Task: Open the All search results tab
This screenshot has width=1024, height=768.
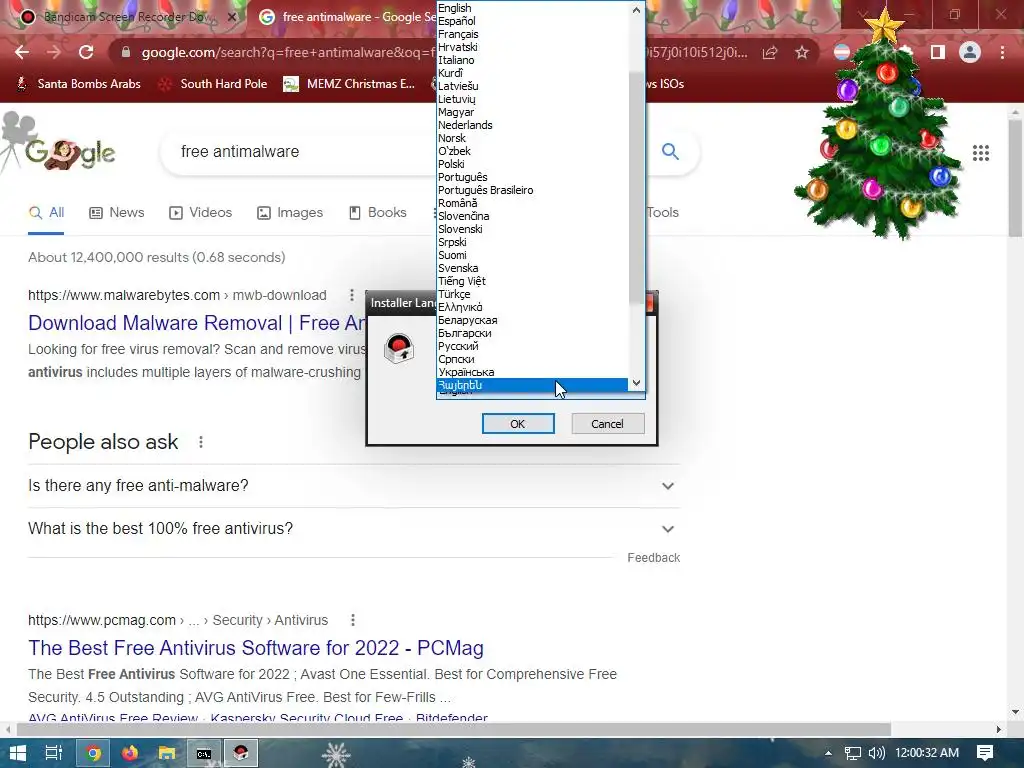Action: click(x=46, y=213)
